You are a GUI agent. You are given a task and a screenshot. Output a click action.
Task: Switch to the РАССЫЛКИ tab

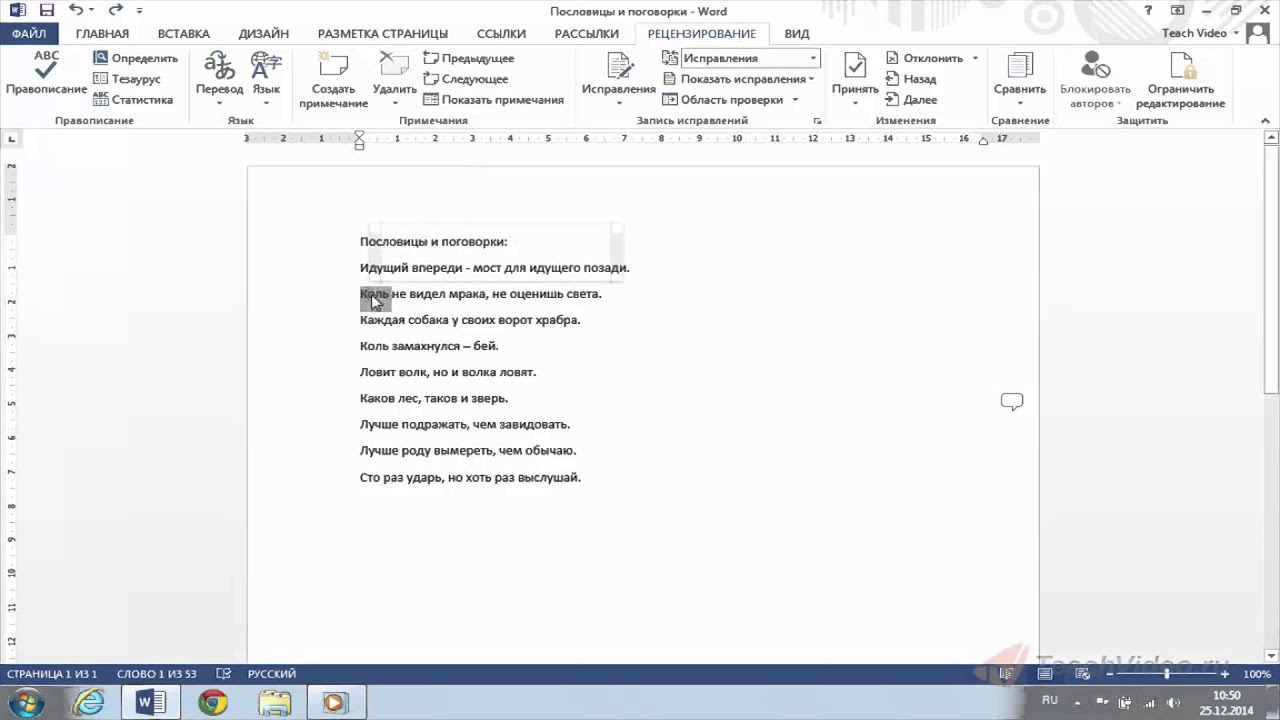point(587,33)
